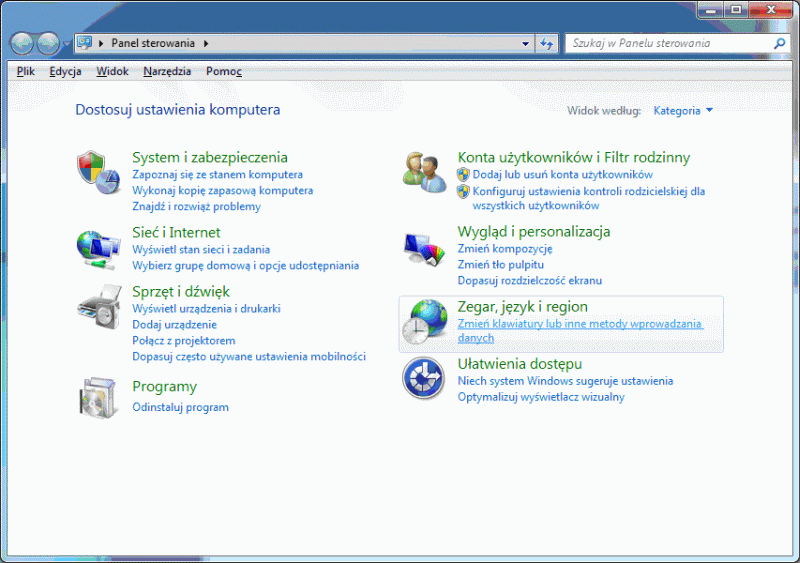Click Zmień kompozycję link
The height and width of the screenshot is (563, 800).
pos(505,249)
